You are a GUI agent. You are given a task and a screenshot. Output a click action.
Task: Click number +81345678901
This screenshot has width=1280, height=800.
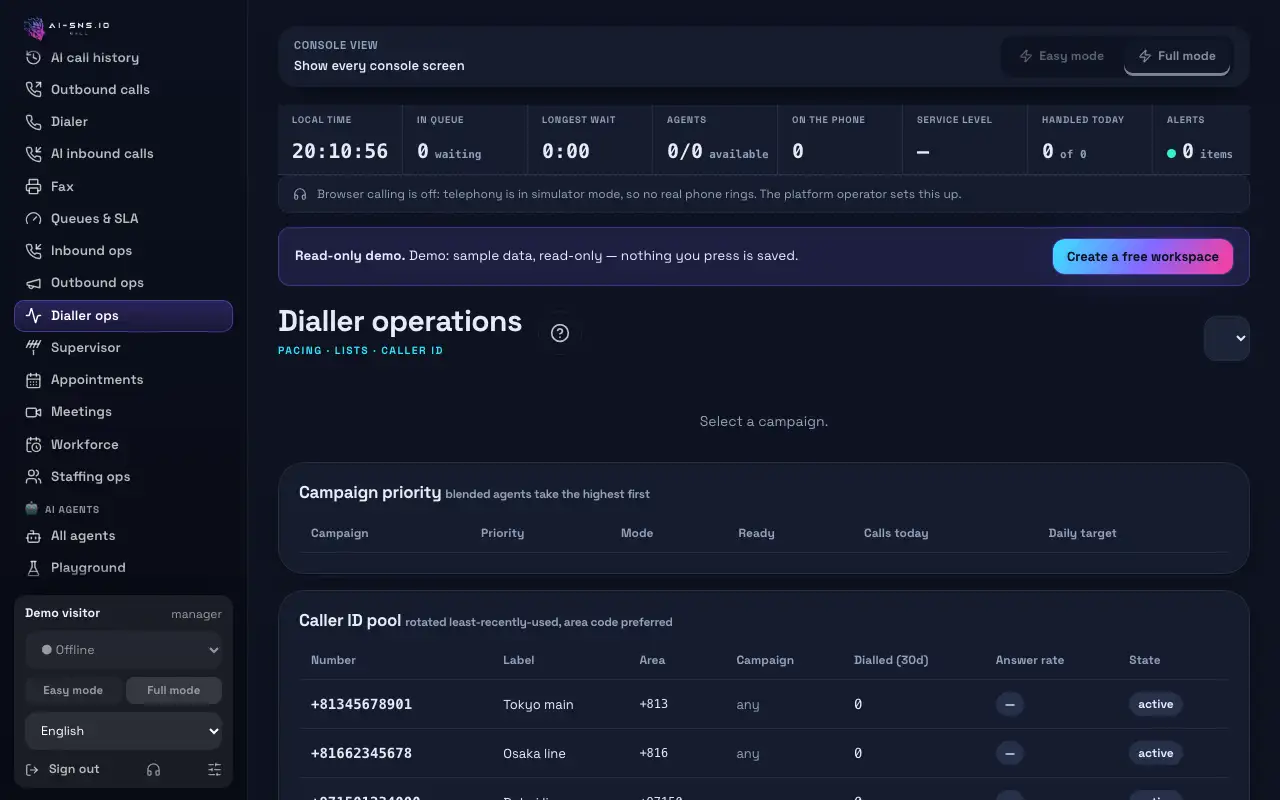coord(361,705)
